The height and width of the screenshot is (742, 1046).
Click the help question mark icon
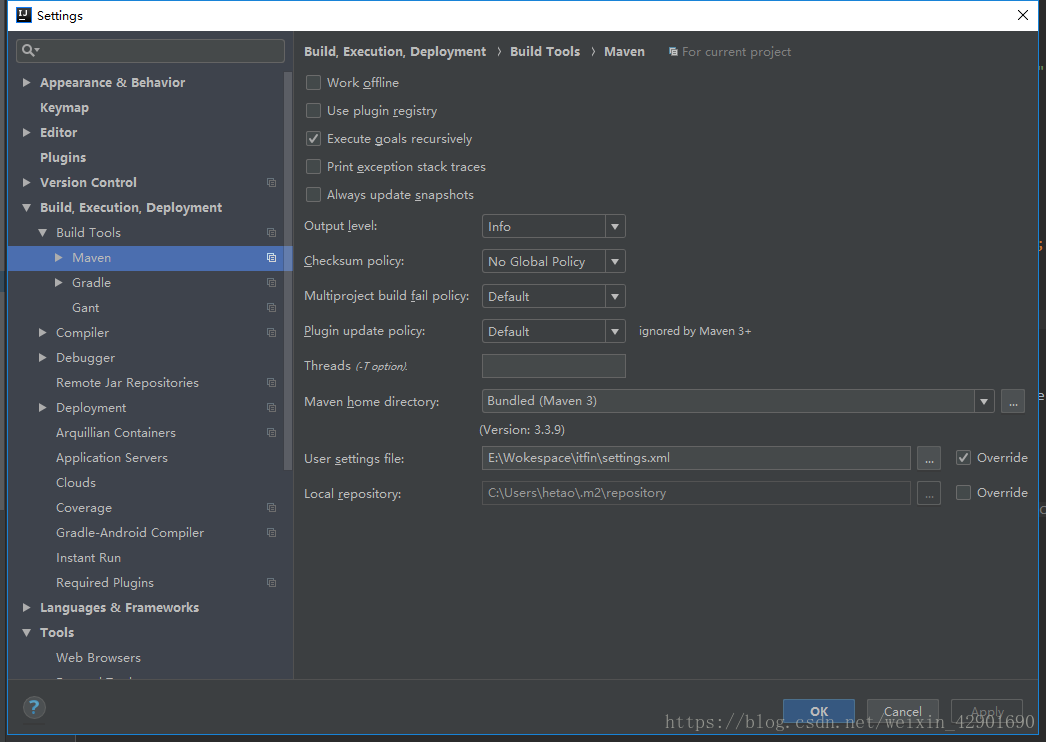click(x=34, y=707)
